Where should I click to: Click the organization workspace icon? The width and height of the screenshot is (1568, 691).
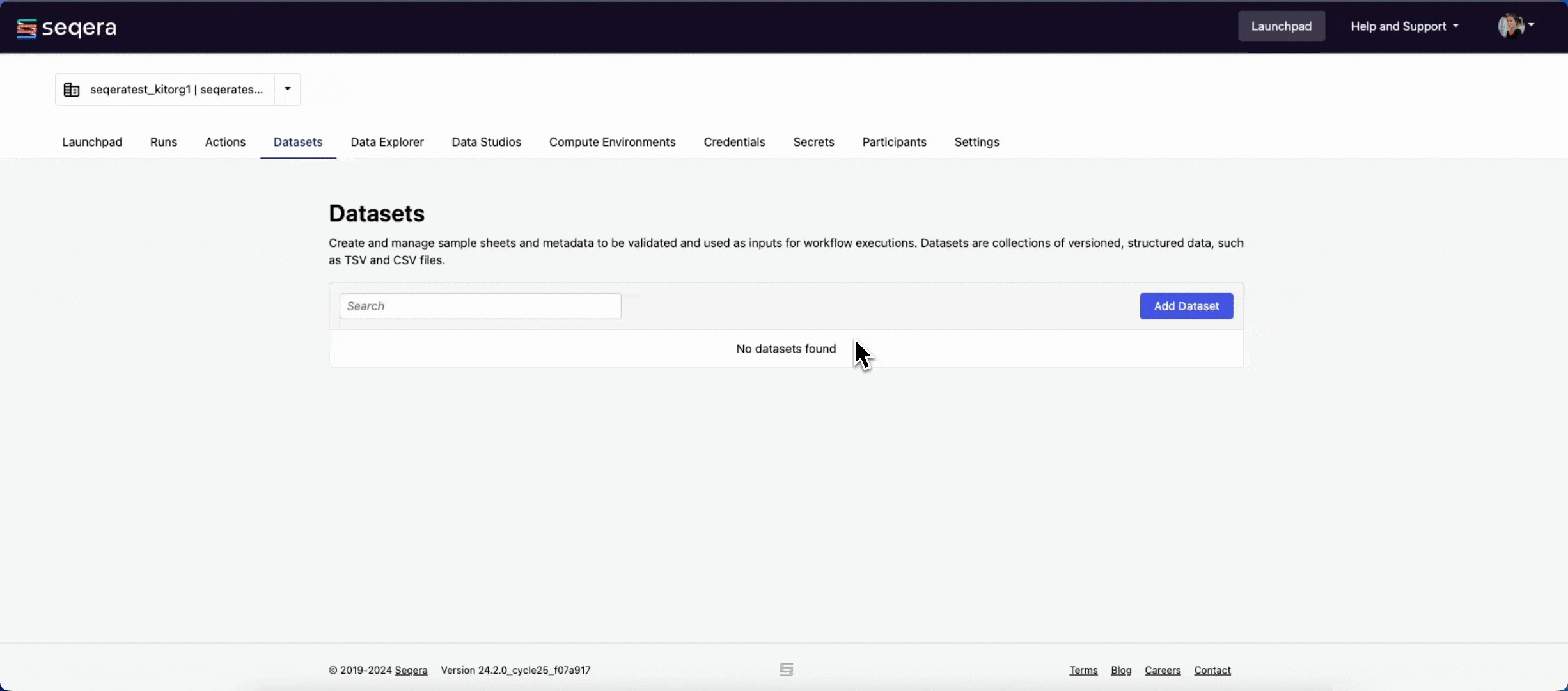[x=72, y=90]
